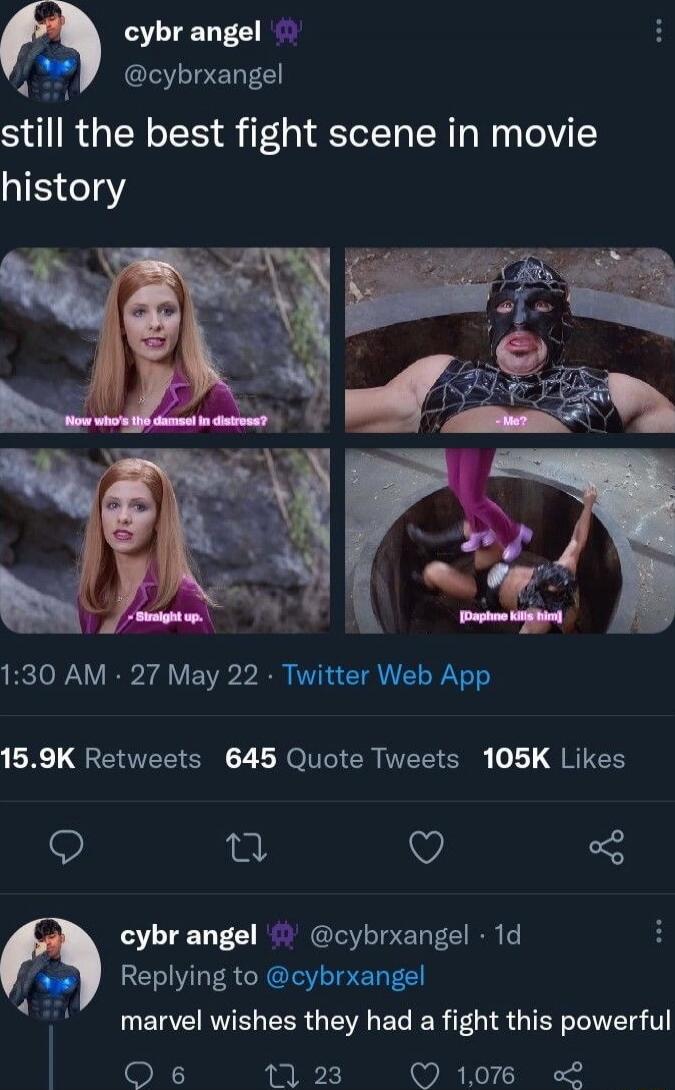
Task: Open the main tweet's three-dot menu
Action: pyautogui.click(x=657, y=33)
